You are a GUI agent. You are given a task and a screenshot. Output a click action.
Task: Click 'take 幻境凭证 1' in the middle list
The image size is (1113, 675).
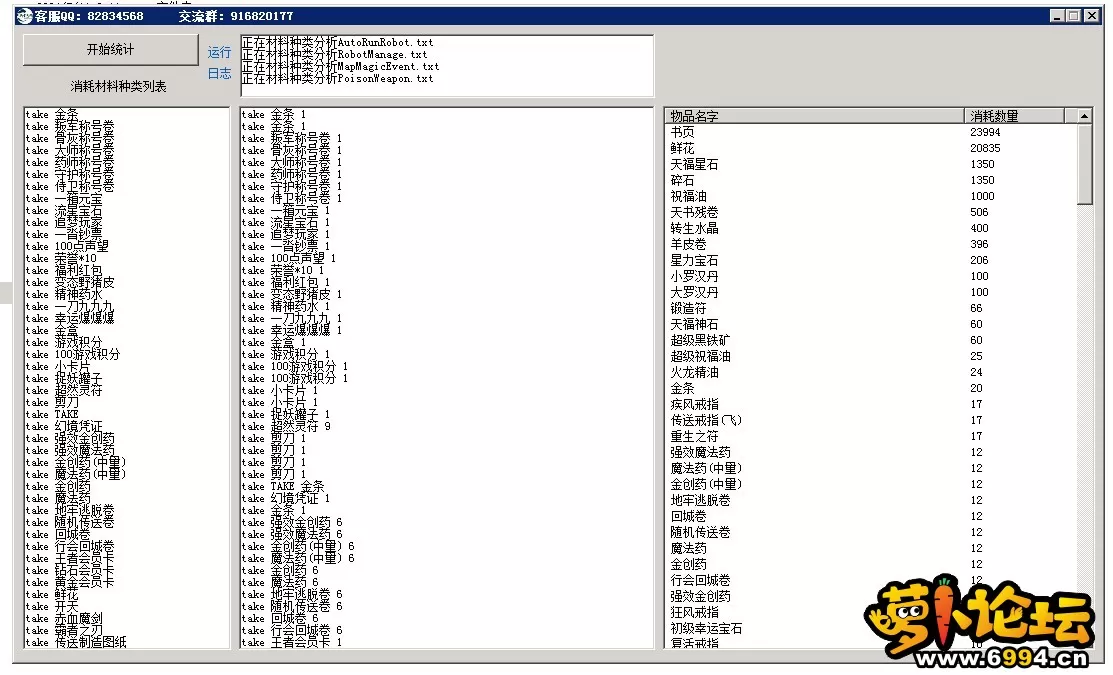(285, 498)
